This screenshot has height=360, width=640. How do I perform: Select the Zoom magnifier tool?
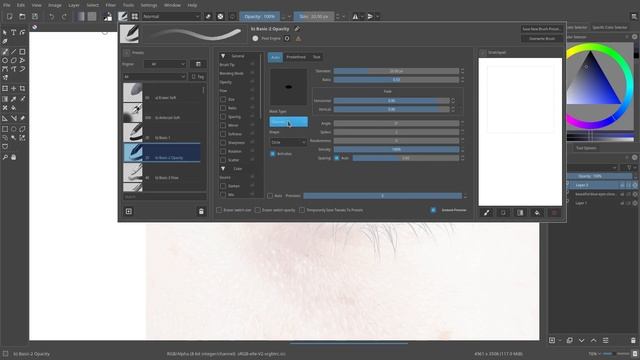(5, 157)
